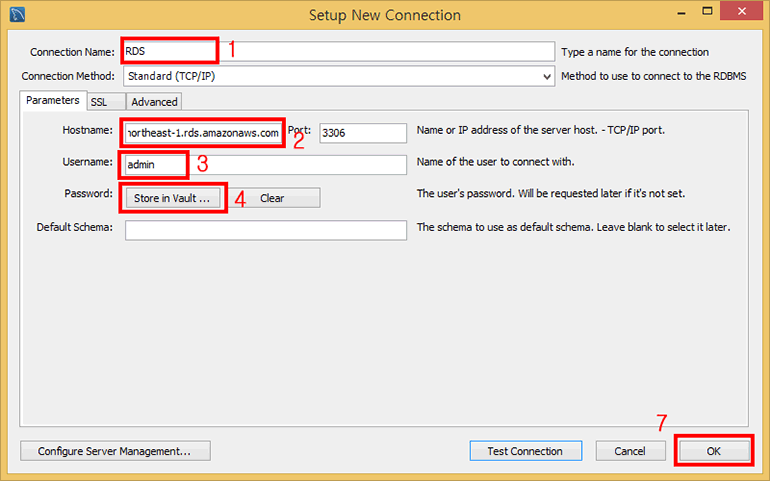The height and width of the screenshot is (481, 770).
Task: Select the Port field showing 3306
Action: [362, 133]
